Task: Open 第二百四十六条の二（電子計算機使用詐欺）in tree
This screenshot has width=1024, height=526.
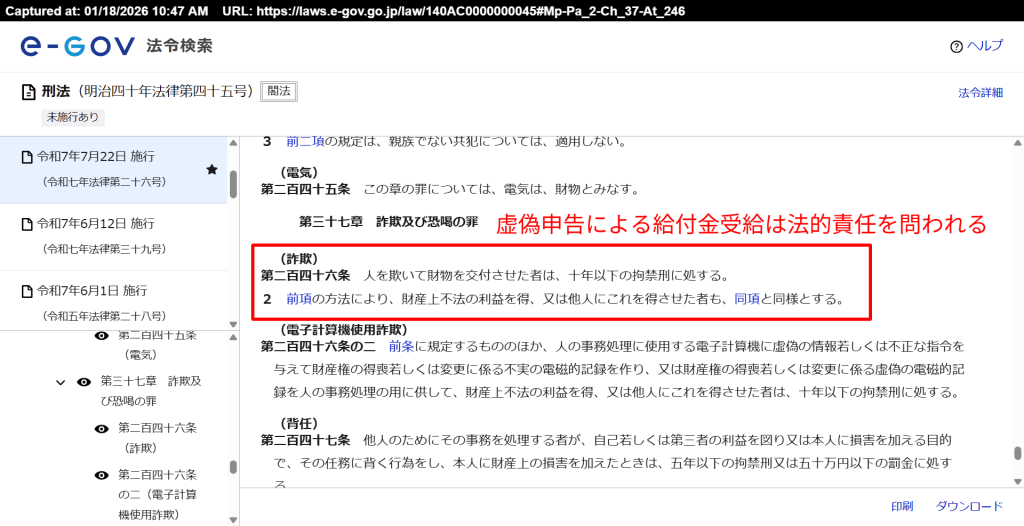Action: pyautogui.click(x=157, y=495)
